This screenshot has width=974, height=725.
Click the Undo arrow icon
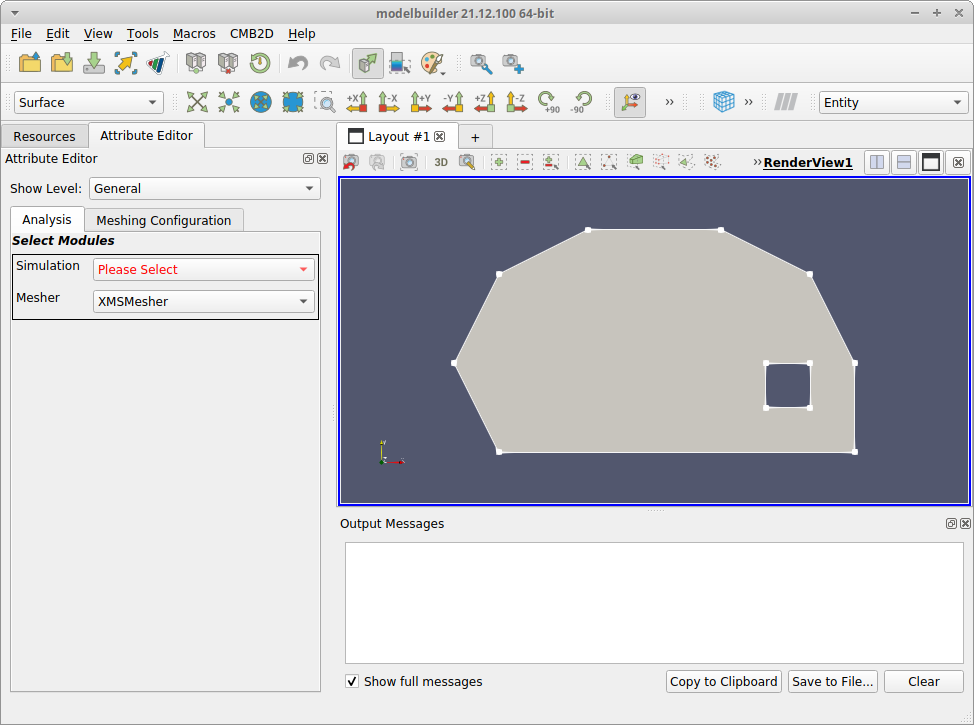tap(298, 63)
